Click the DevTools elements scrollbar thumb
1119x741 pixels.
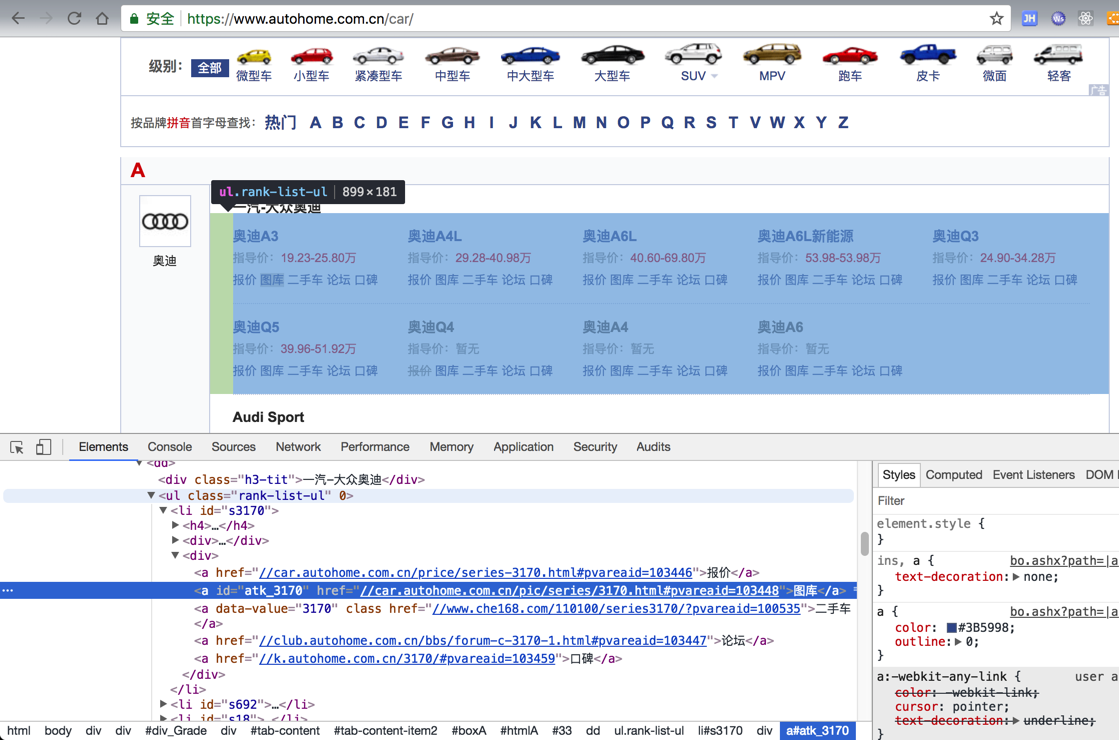864,544
